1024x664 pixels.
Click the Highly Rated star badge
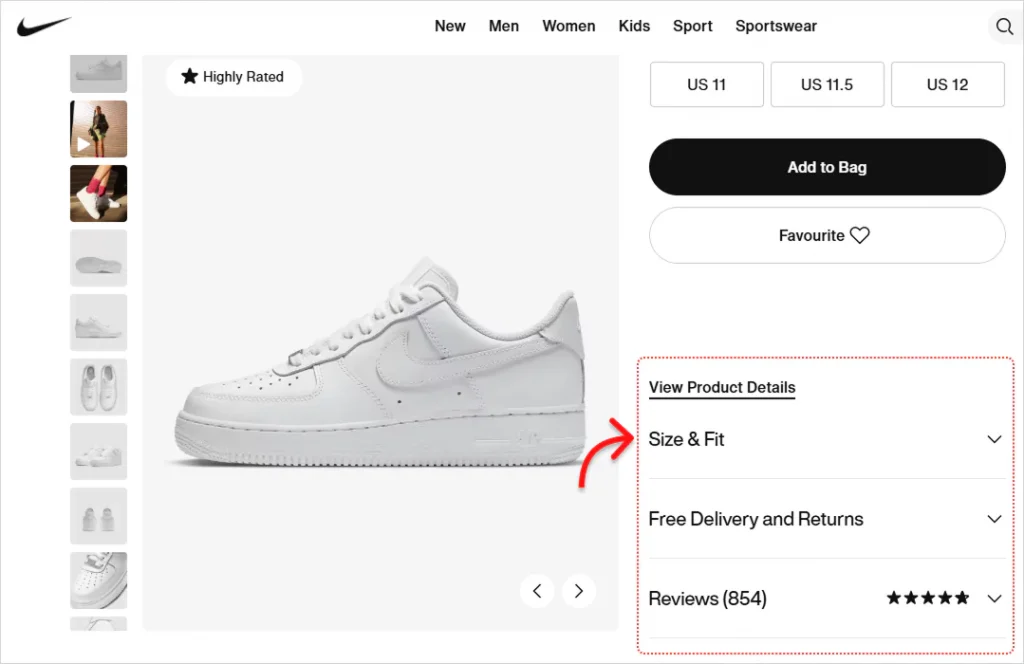pos(233,77)
